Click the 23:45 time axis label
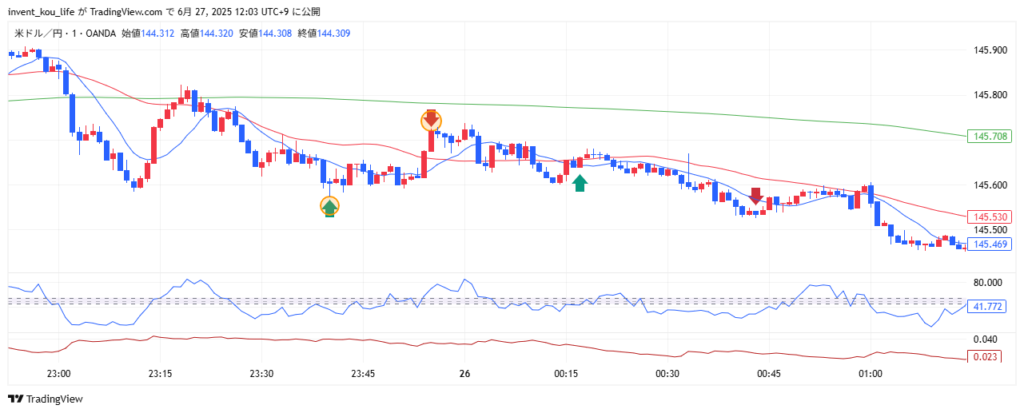This screenshot has width=1024, height=413. point(363,374)
